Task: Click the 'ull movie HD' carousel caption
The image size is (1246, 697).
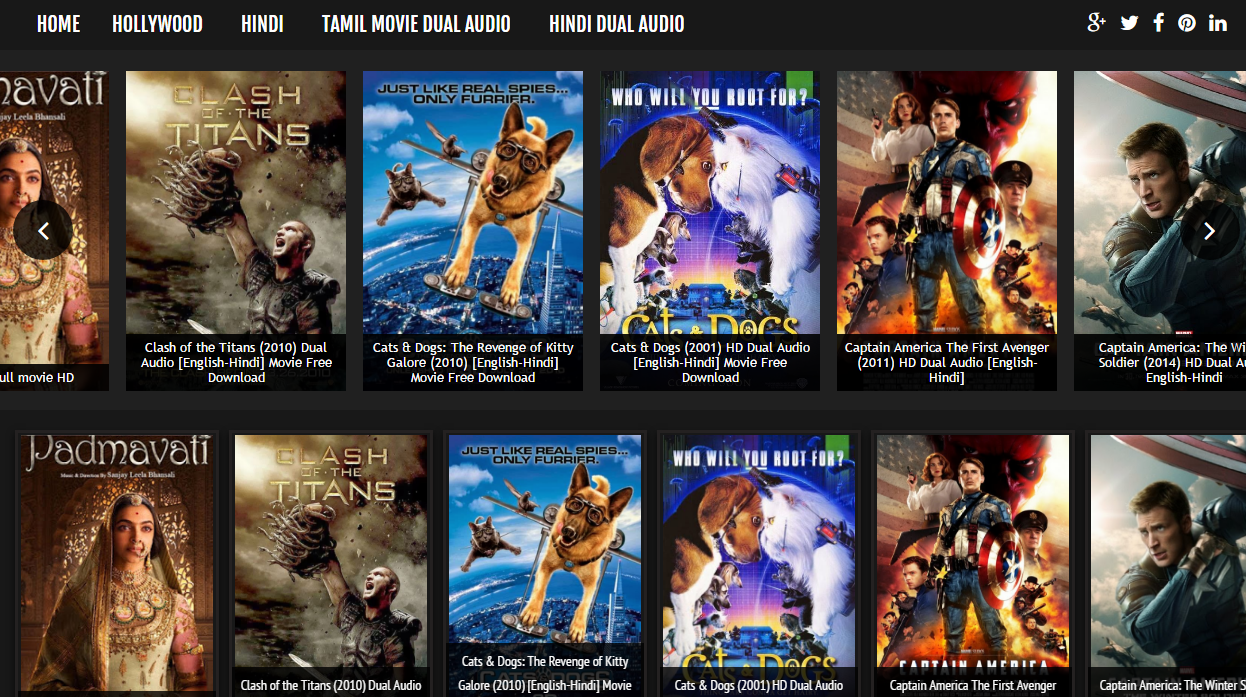Action: tap(37, 377)
